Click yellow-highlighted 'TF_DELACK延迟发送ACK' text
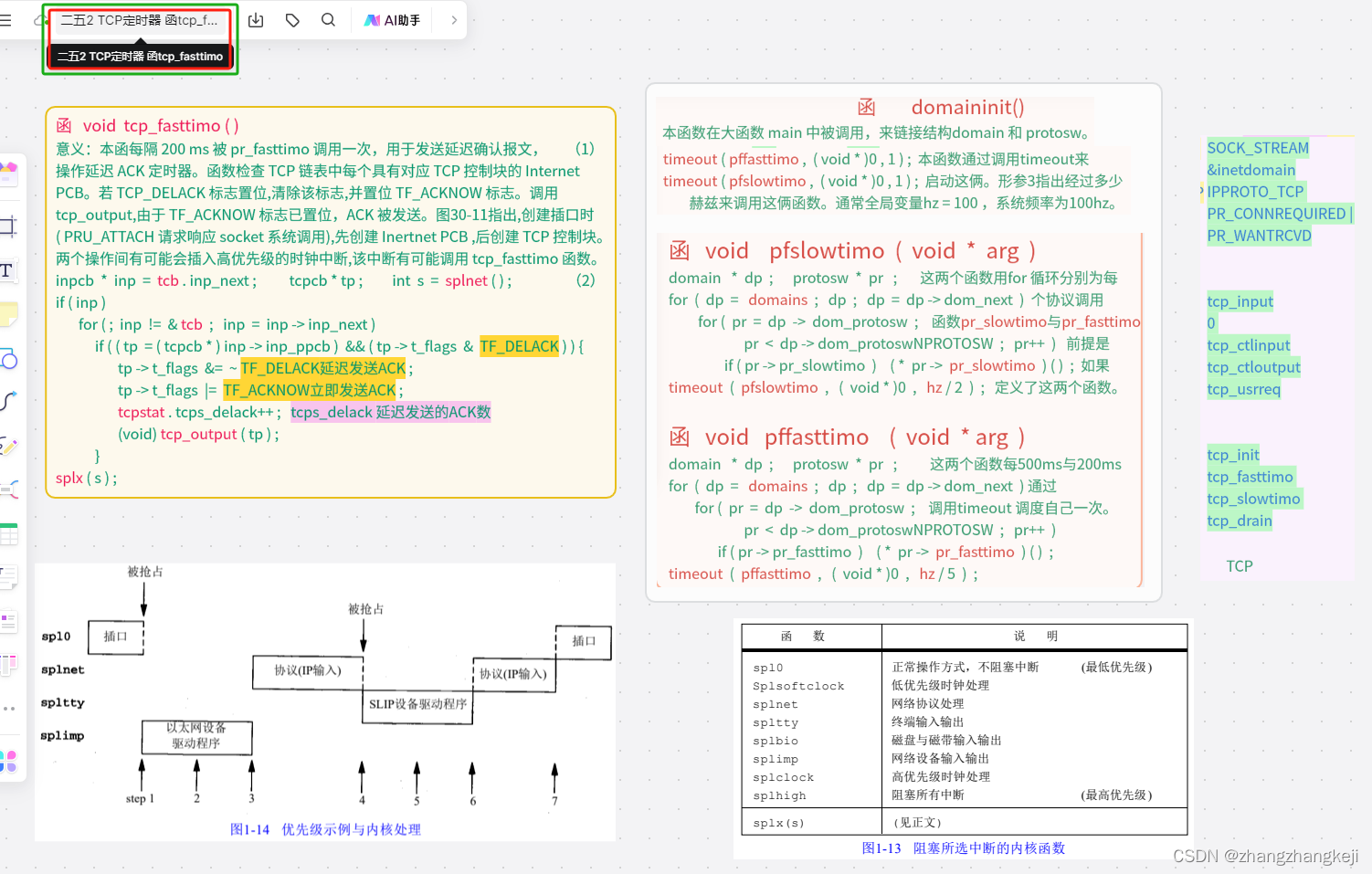The height and width of the screenshot is (874, 1372). click(323, 368)
